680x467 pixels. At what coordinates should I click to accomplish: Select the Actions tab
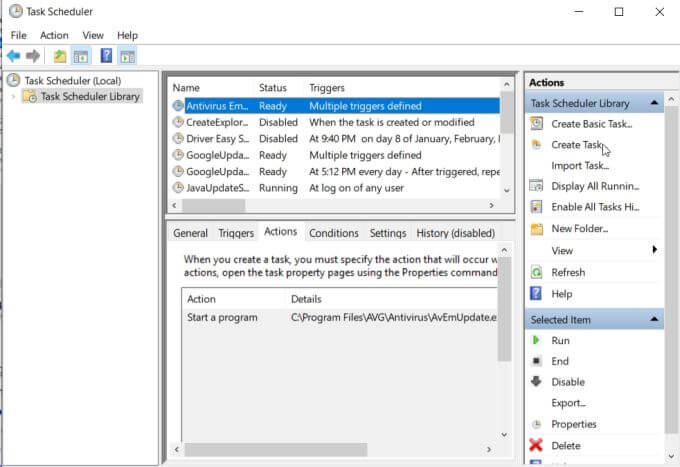[x=281, y=232]
